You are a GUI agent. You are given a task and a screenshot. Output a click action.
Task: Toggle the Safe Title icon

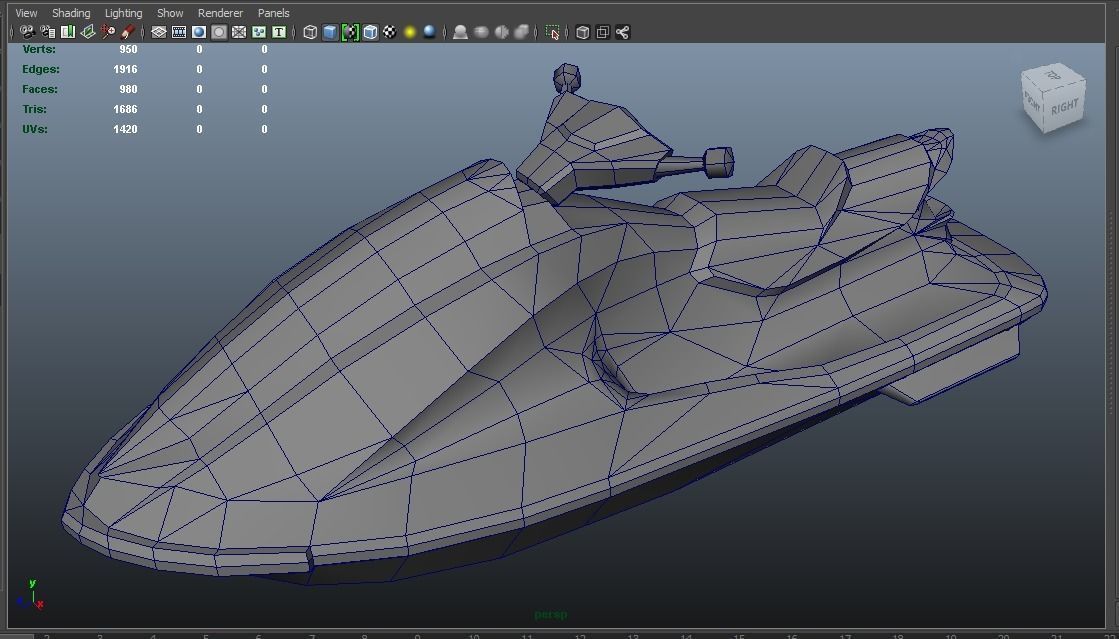(x=279, y=32)
